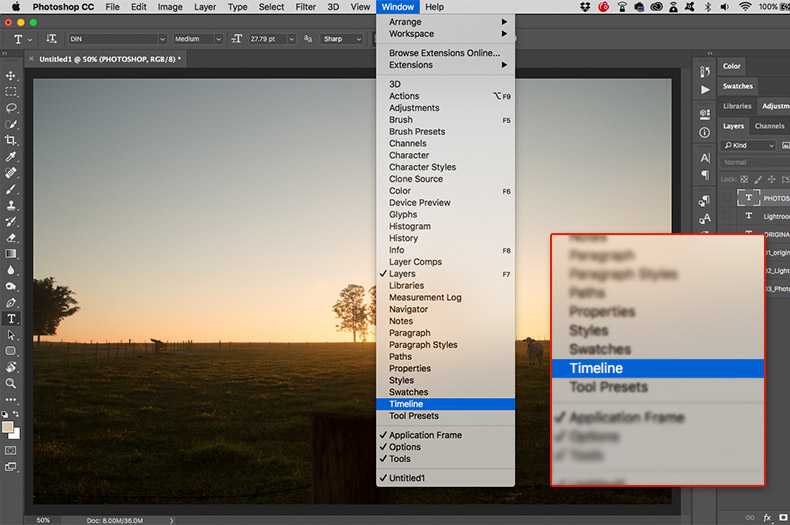Screen dimensions: 790x525
Task: Switch to the Channels tab
Action: 769,126
